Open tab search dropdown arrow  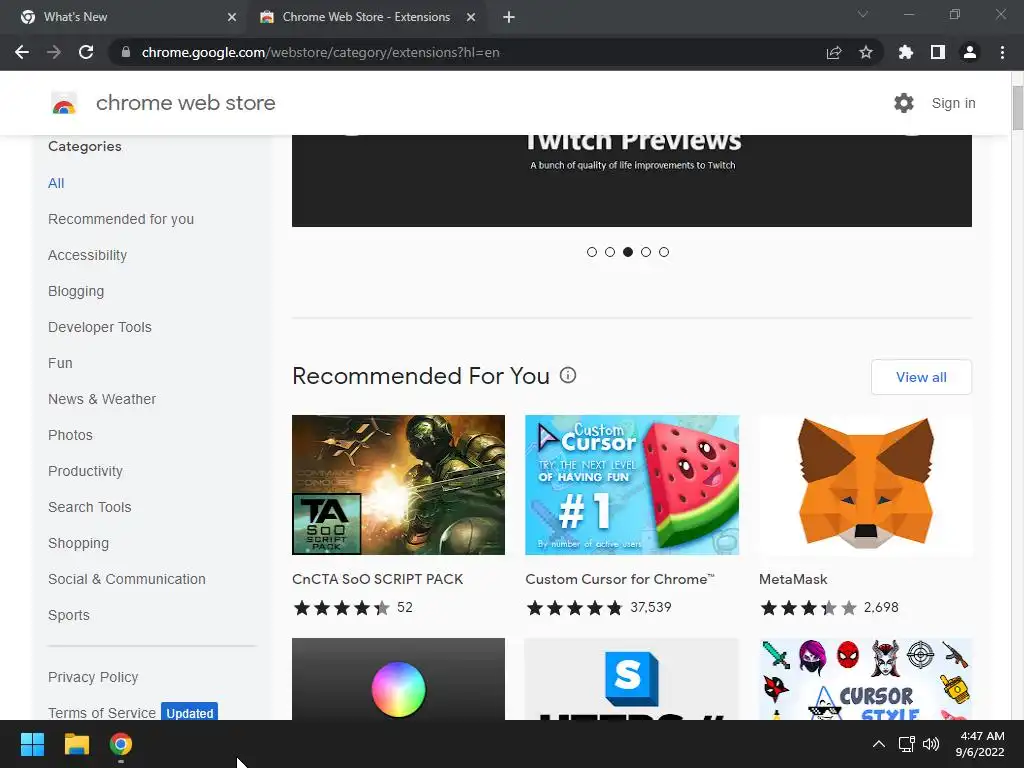coord(863,14)
